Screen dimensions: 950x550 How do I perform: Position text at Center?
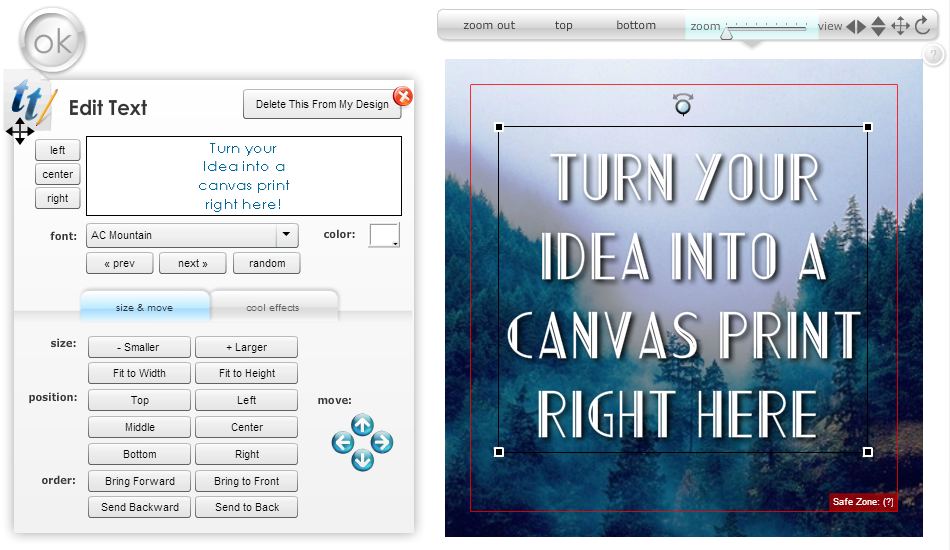tap(247, 427)
